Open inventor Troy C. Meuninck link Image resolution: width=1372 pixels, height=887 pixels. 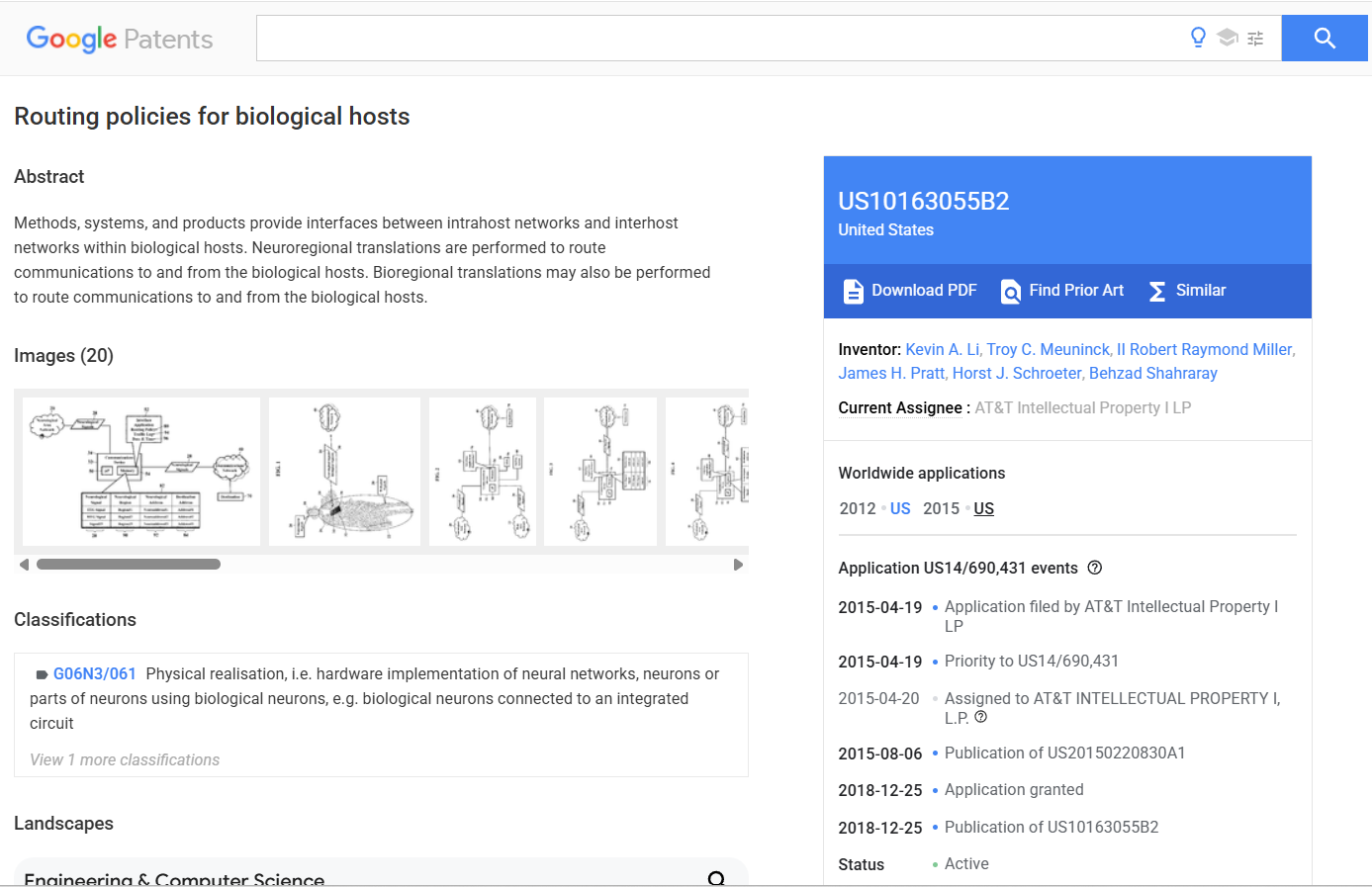[1048, 349]
